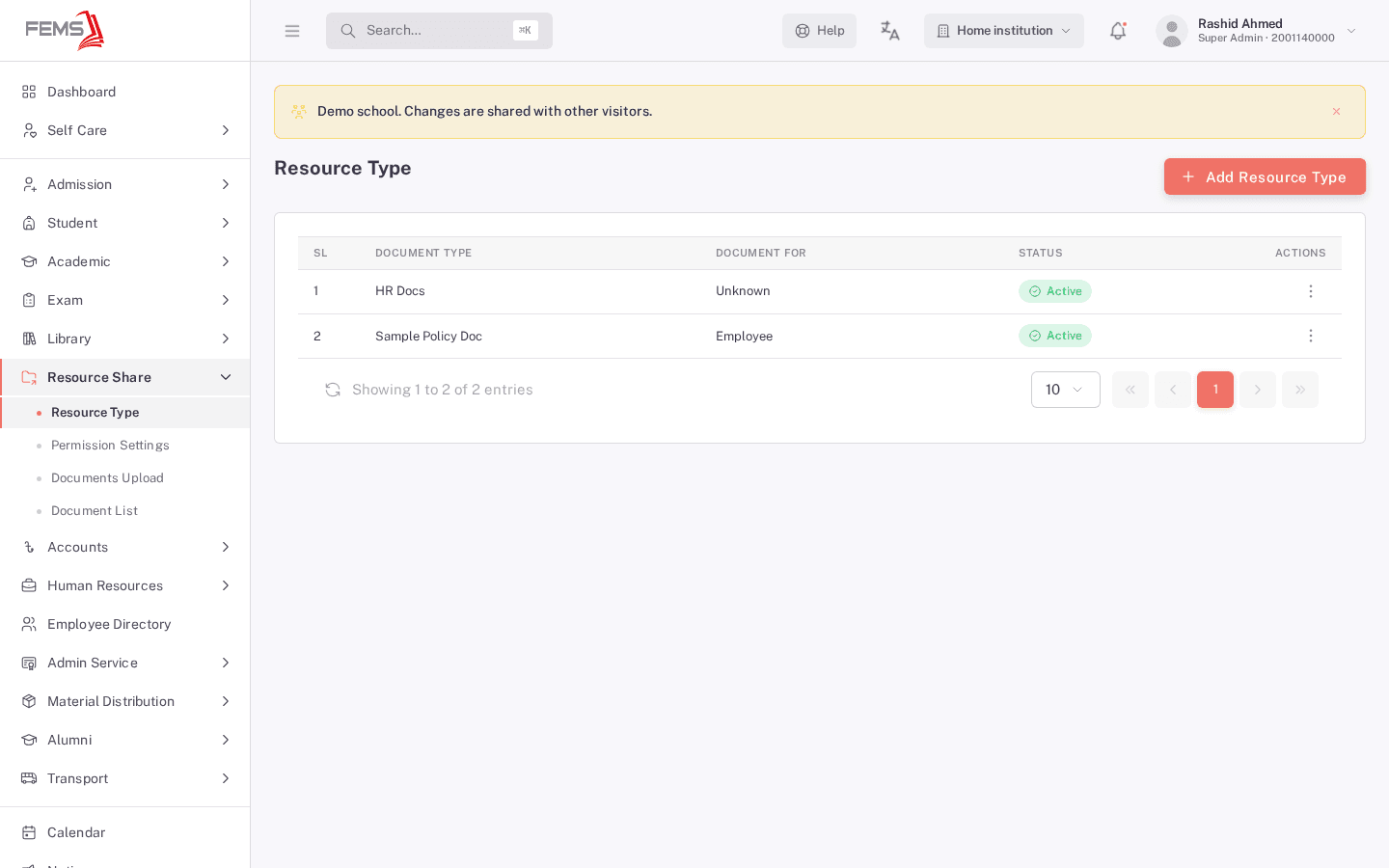Open actions menu for Sample Policy Doc row
The width and height of the screenshot is (1389, 868).
[x=1310, y=336]
